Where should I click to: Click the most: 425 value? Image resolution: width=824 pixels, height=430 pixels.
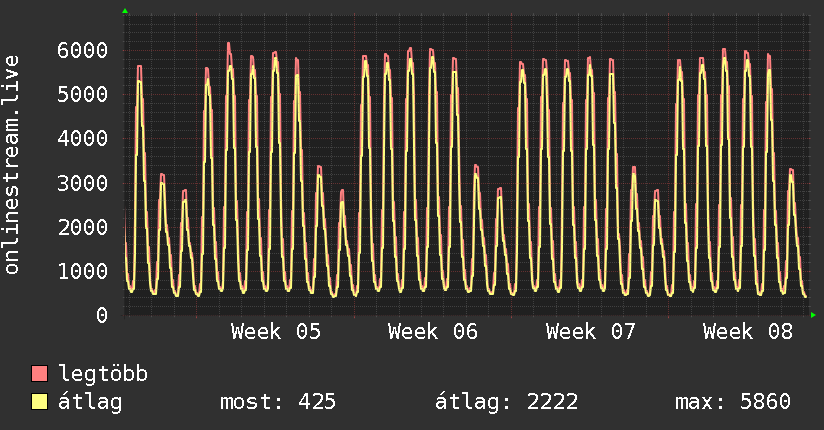click(x=278, y=402)
